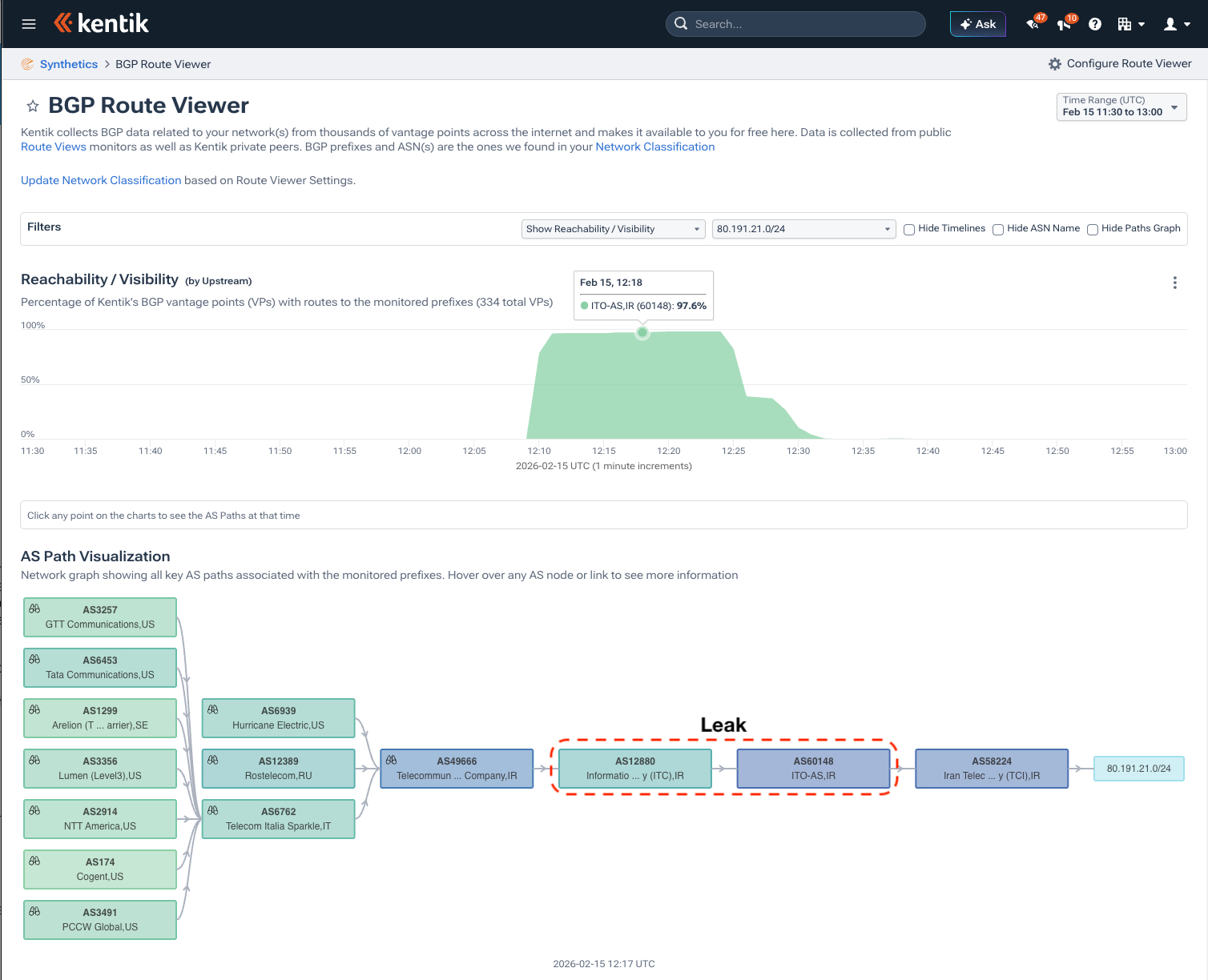The width and height of the screenshot is (1208, 980).
Task: Click the Kentik logo
Action: (x=101, y=23)
